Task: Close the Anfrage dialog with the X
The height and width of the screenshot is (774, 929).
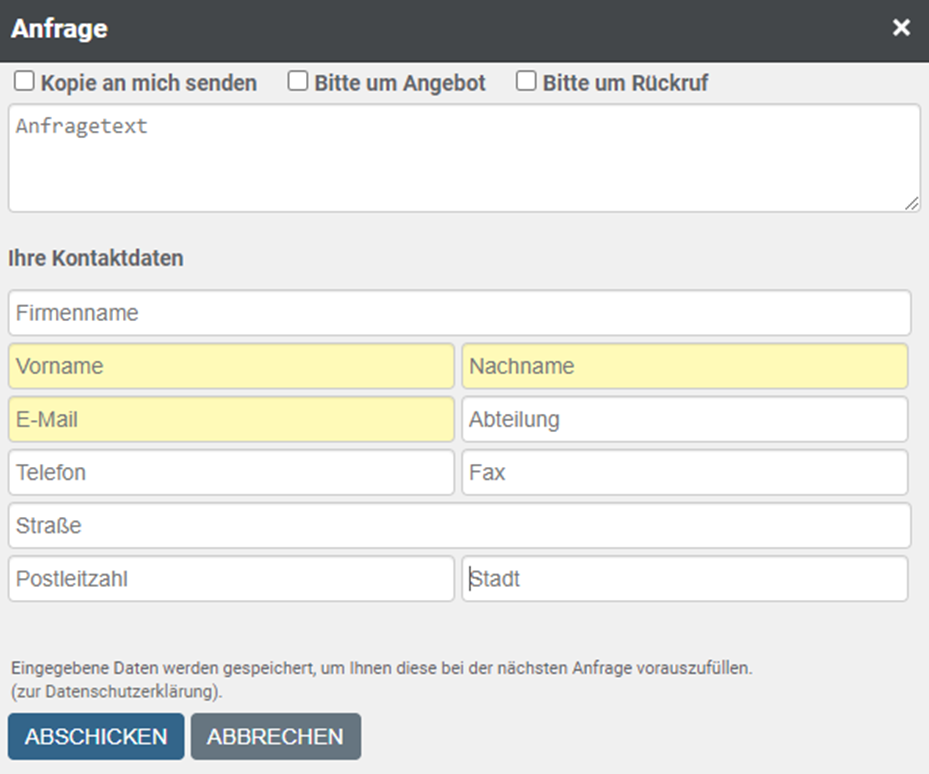Action: click(x=901, y=28)
